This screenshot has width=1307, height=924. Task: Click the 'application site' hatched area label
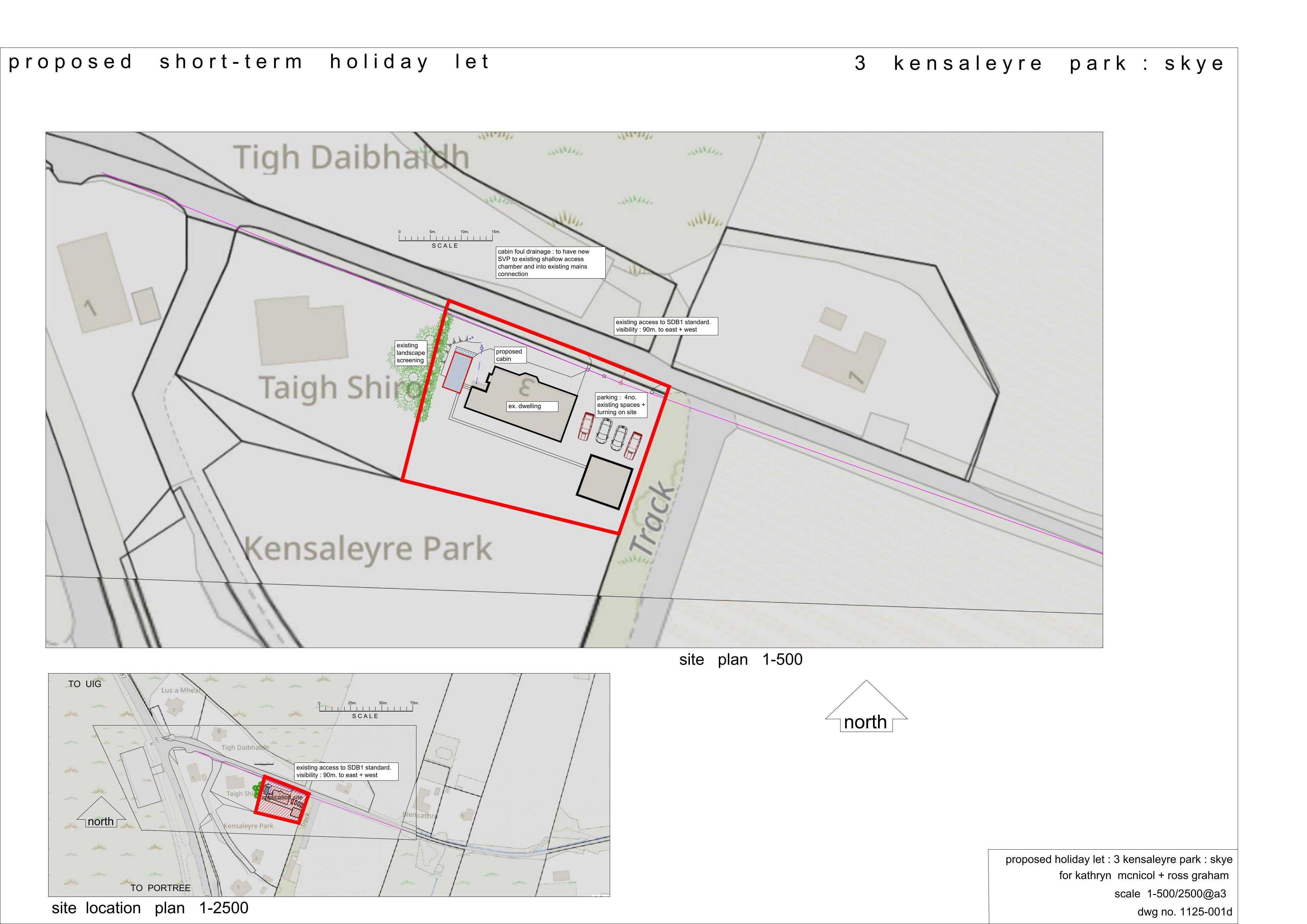[x=282, y=797]
